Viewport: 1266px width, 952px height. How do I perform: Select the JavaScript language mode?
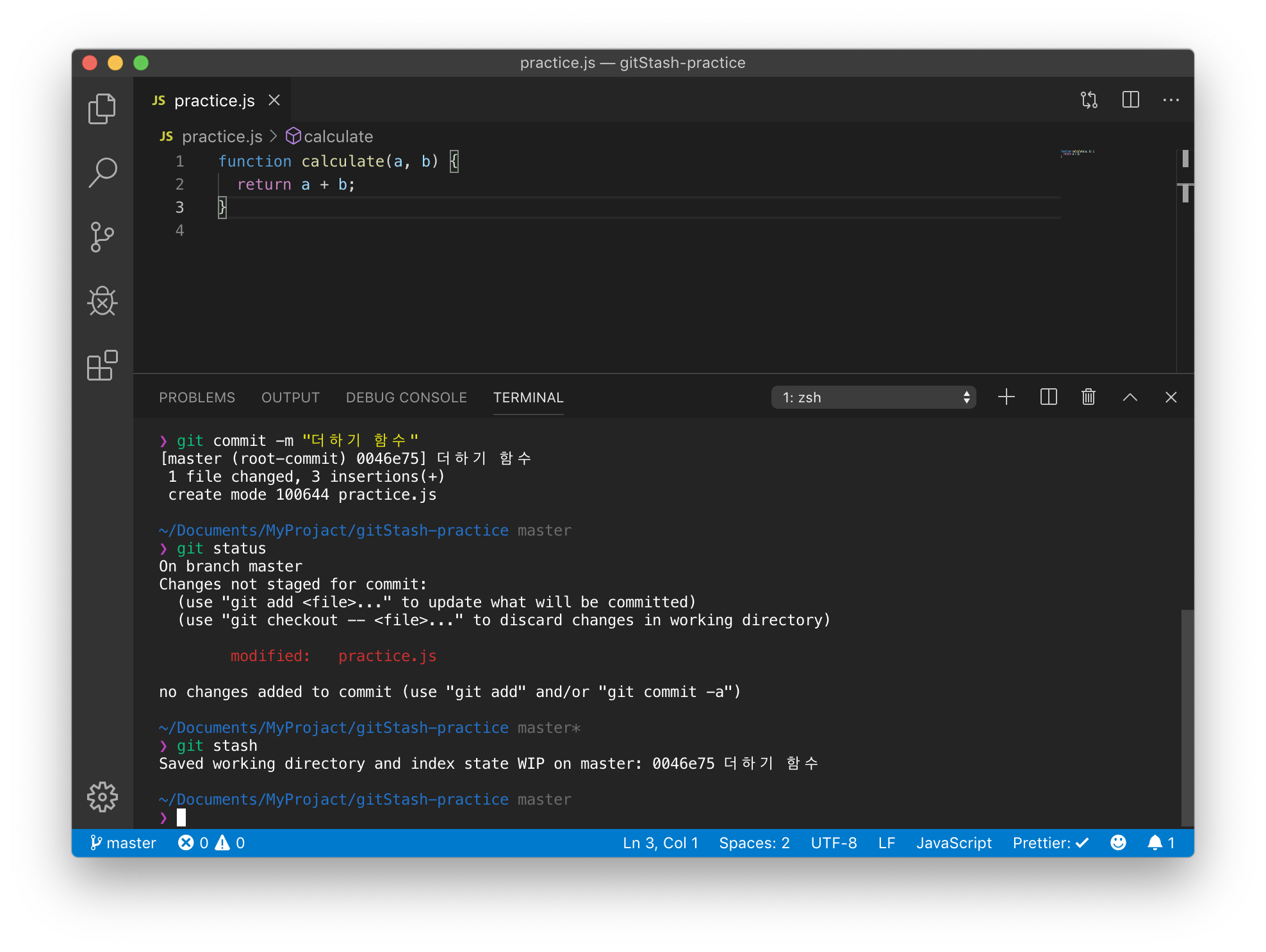953,843
